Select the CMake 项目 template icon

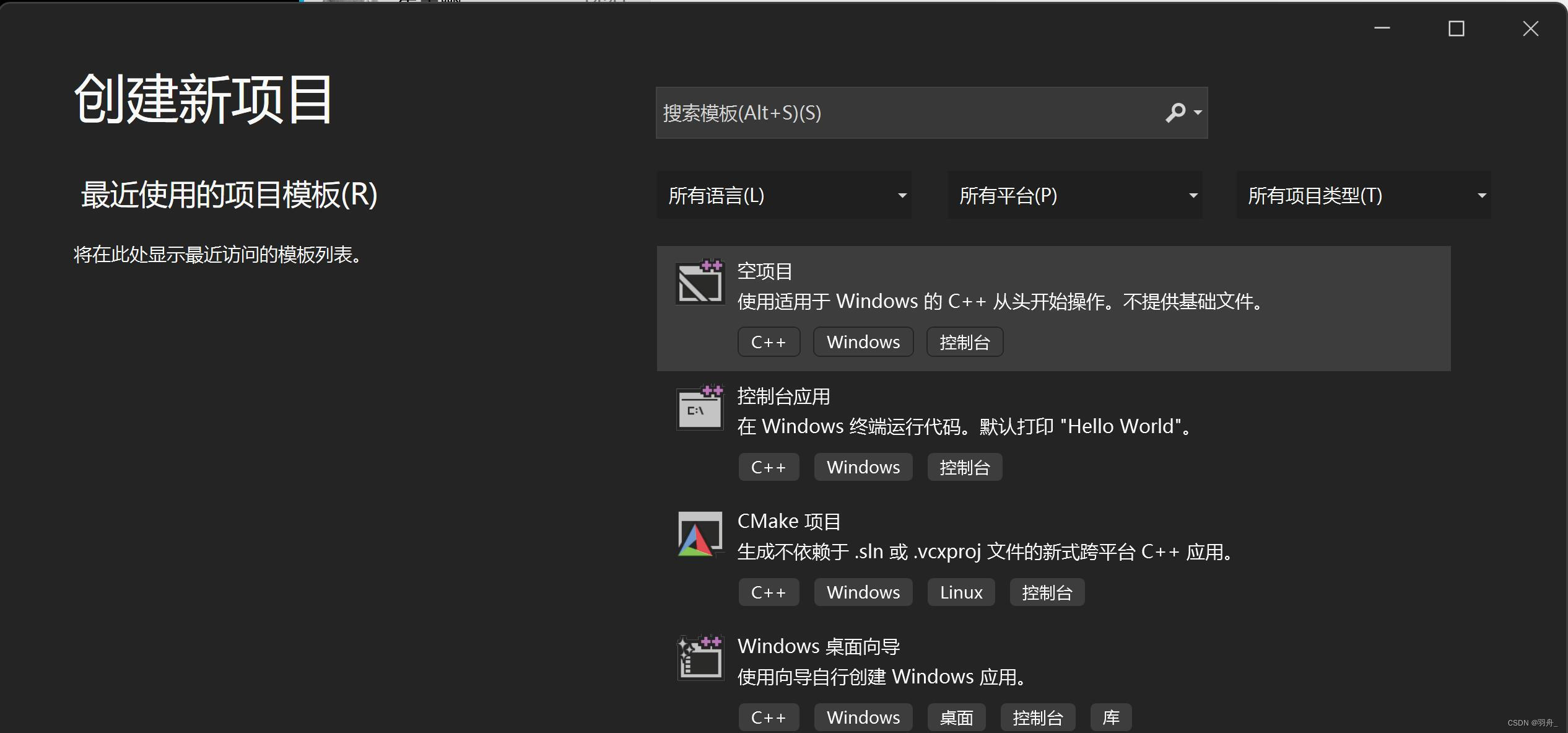tap(700, 533)
